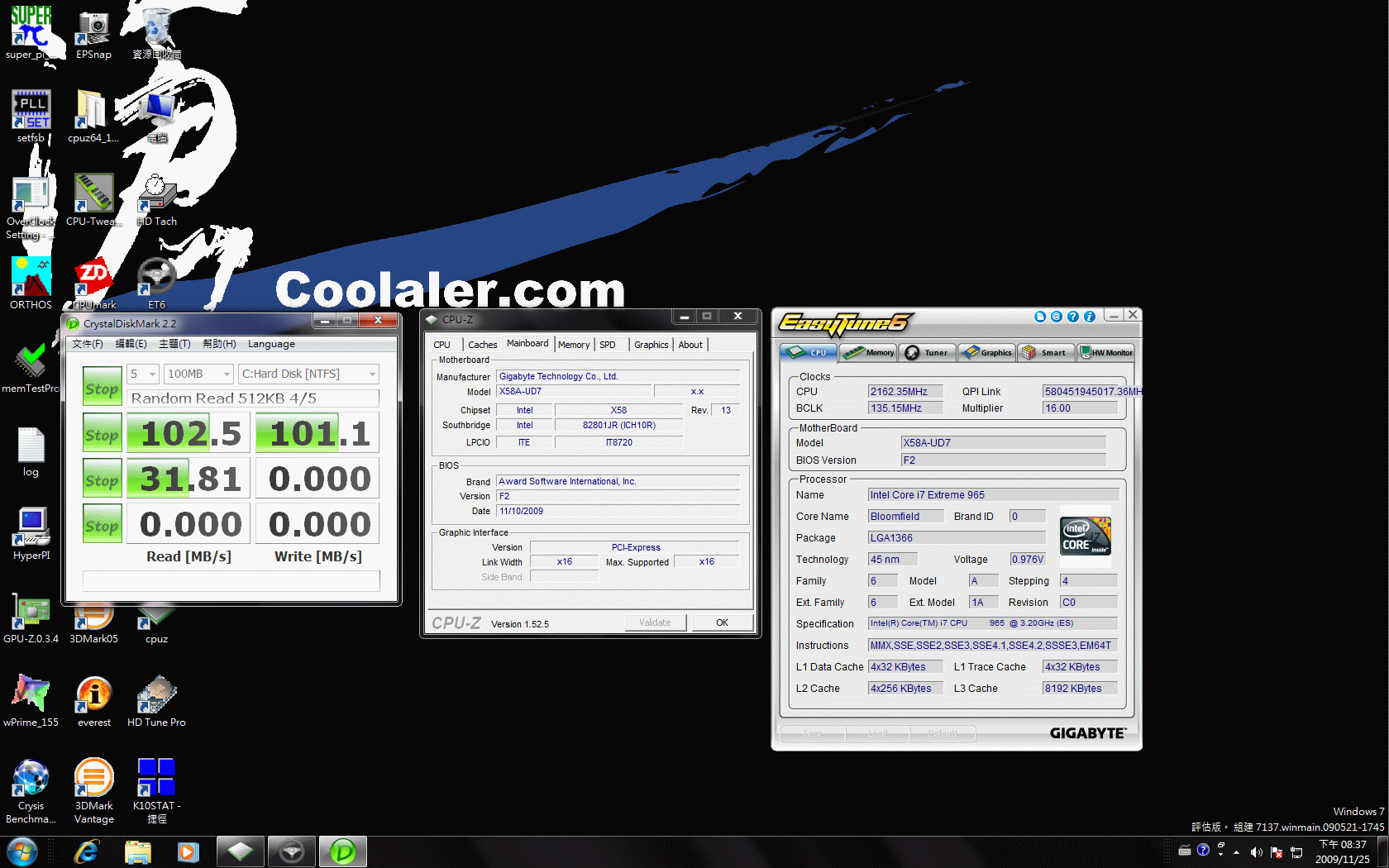Screen dimensions: 1389x868
Task: Click Stop beside the 102.5 read result
Action: coord(103,434)
